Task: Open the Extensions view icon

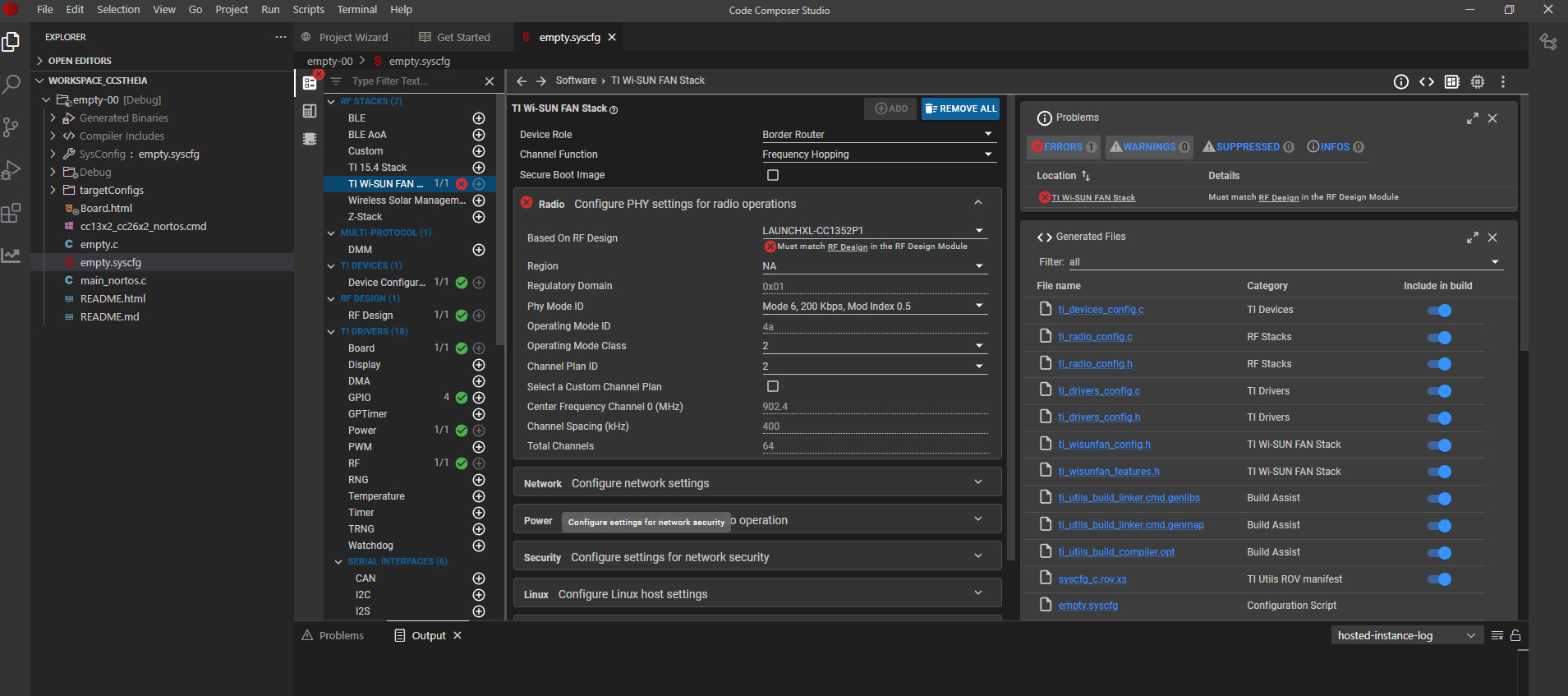Action: click(x=11, y=214)
